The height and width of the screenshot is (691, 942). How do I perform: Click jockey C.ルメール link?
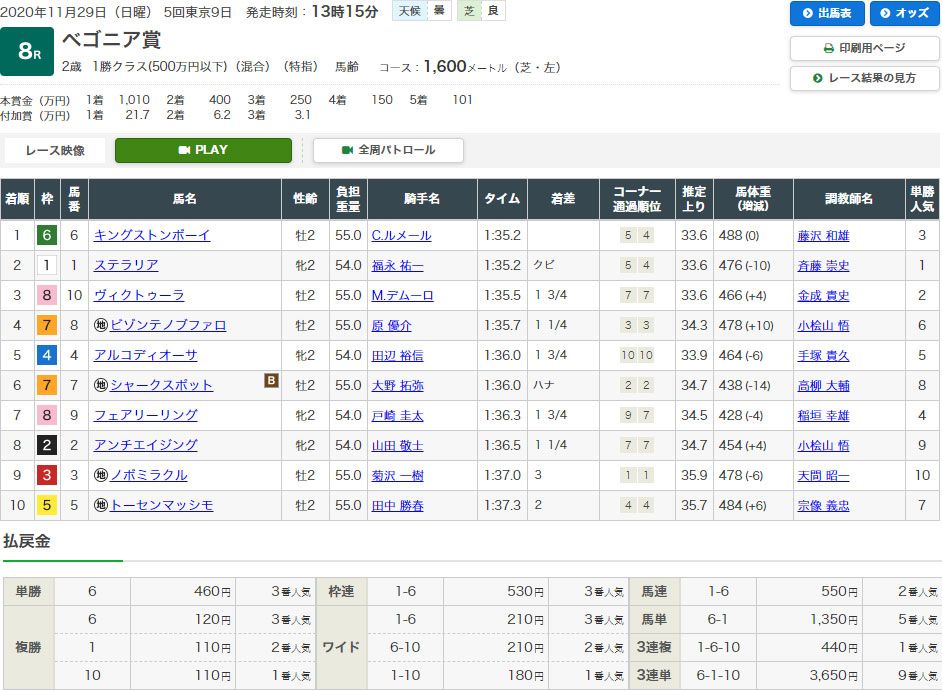coord(401,235)
